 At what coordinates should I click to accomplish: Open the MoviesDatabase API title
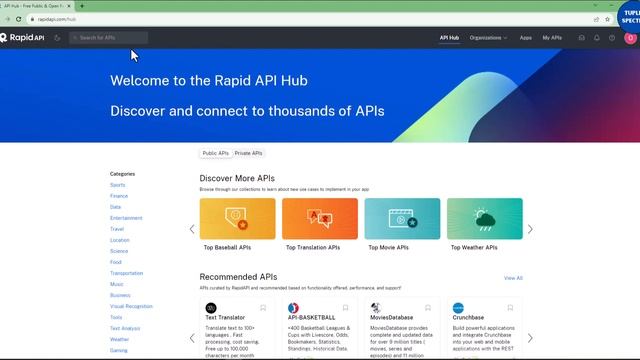coord(391,318)
